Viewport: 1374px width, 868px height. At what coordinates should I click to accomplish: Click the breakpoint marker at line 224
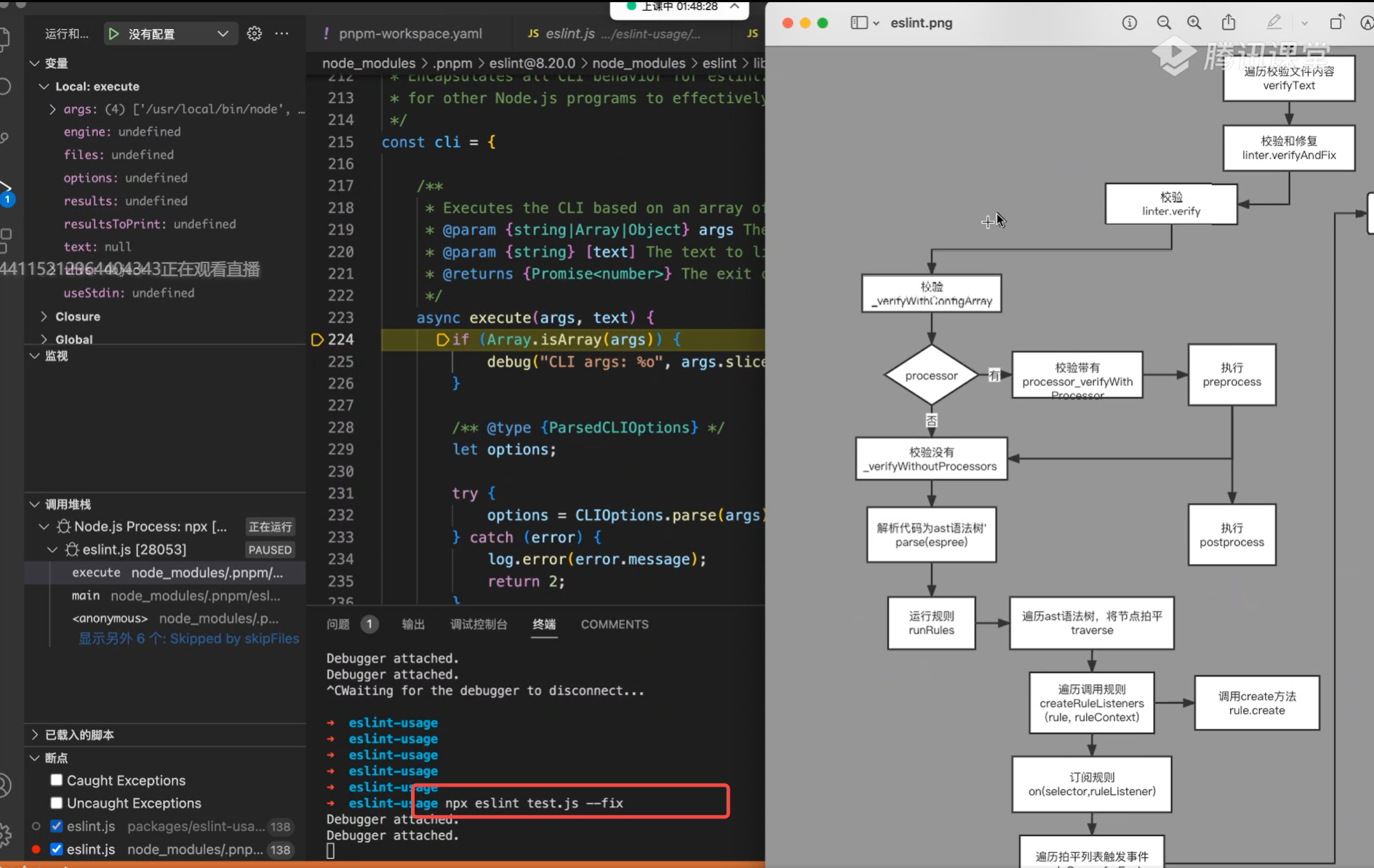click(x=317, y=339)
